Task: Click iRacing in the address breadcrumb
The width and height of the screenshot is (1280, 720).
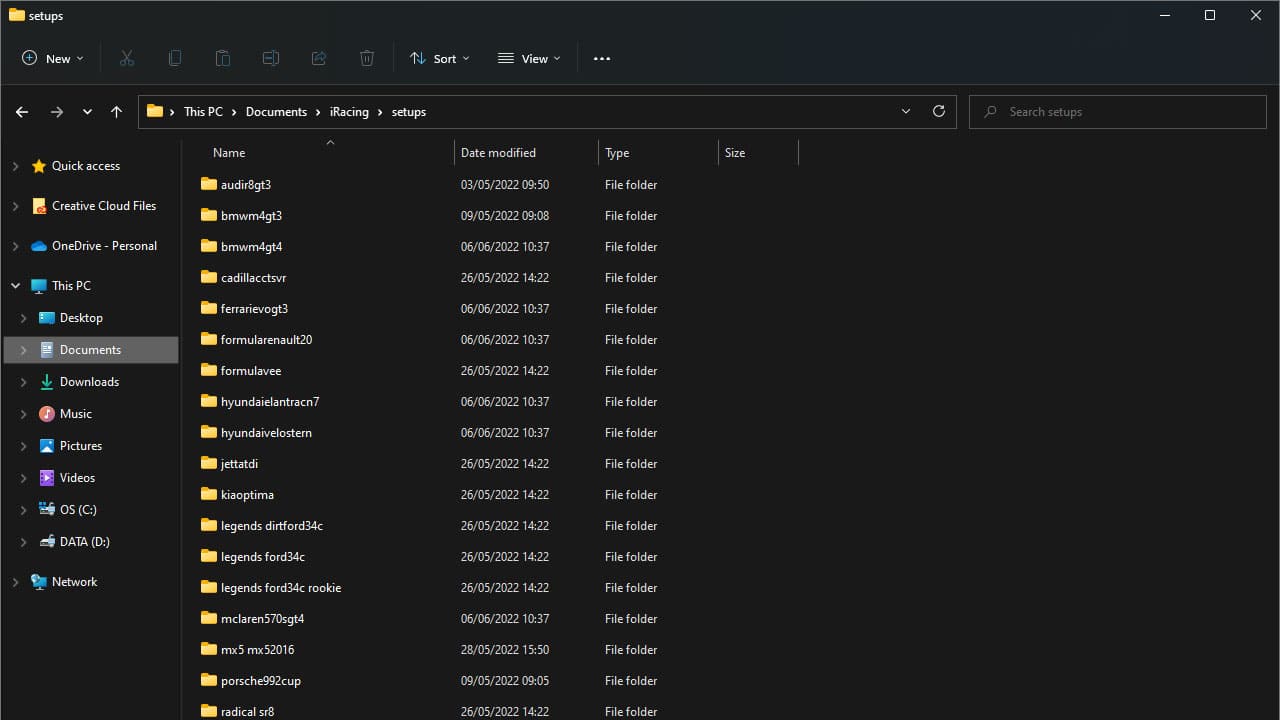Action: (349, 112)
